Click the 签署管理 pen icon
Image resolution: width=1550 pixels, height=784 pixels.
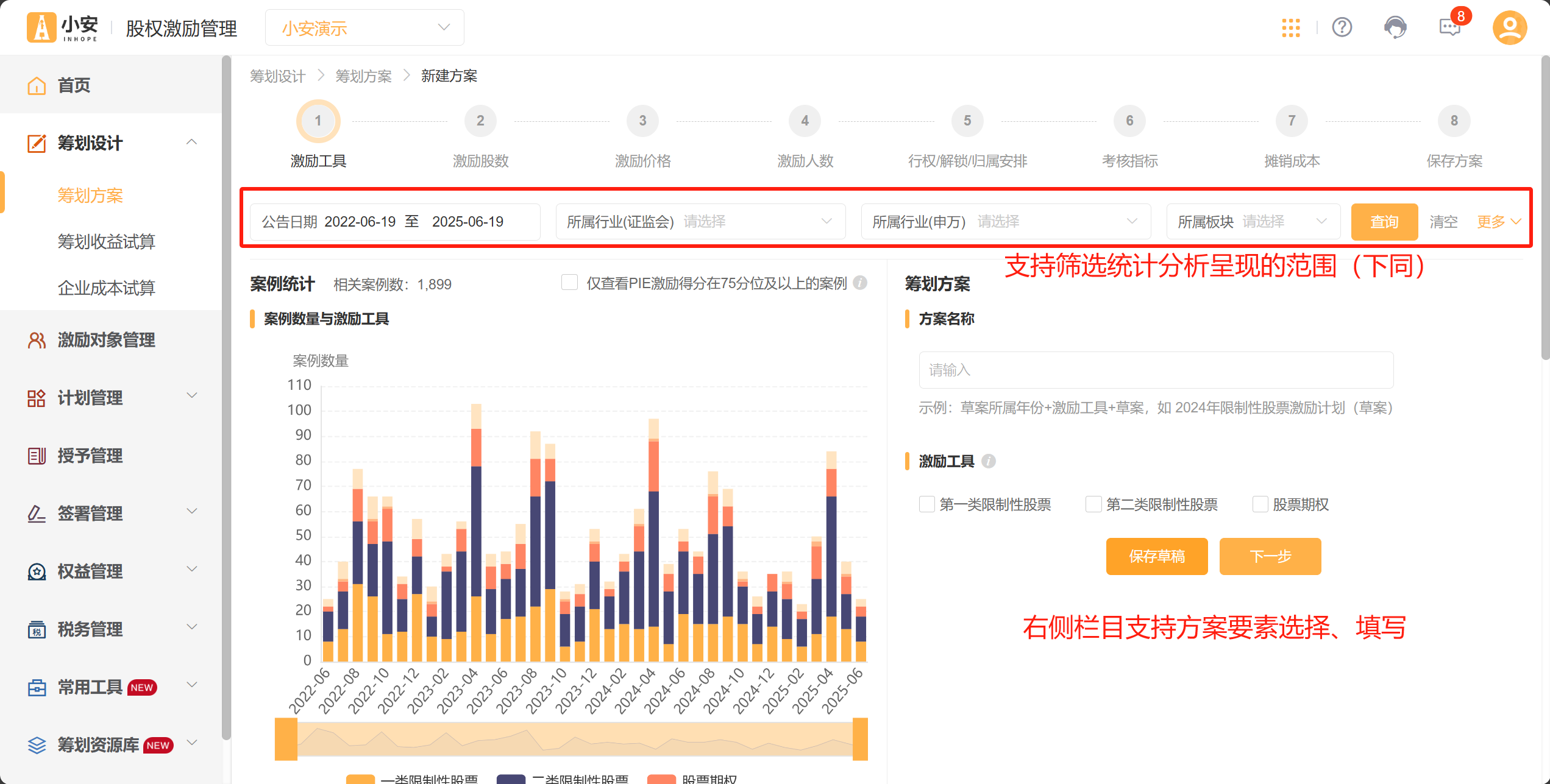coord(37,514)
